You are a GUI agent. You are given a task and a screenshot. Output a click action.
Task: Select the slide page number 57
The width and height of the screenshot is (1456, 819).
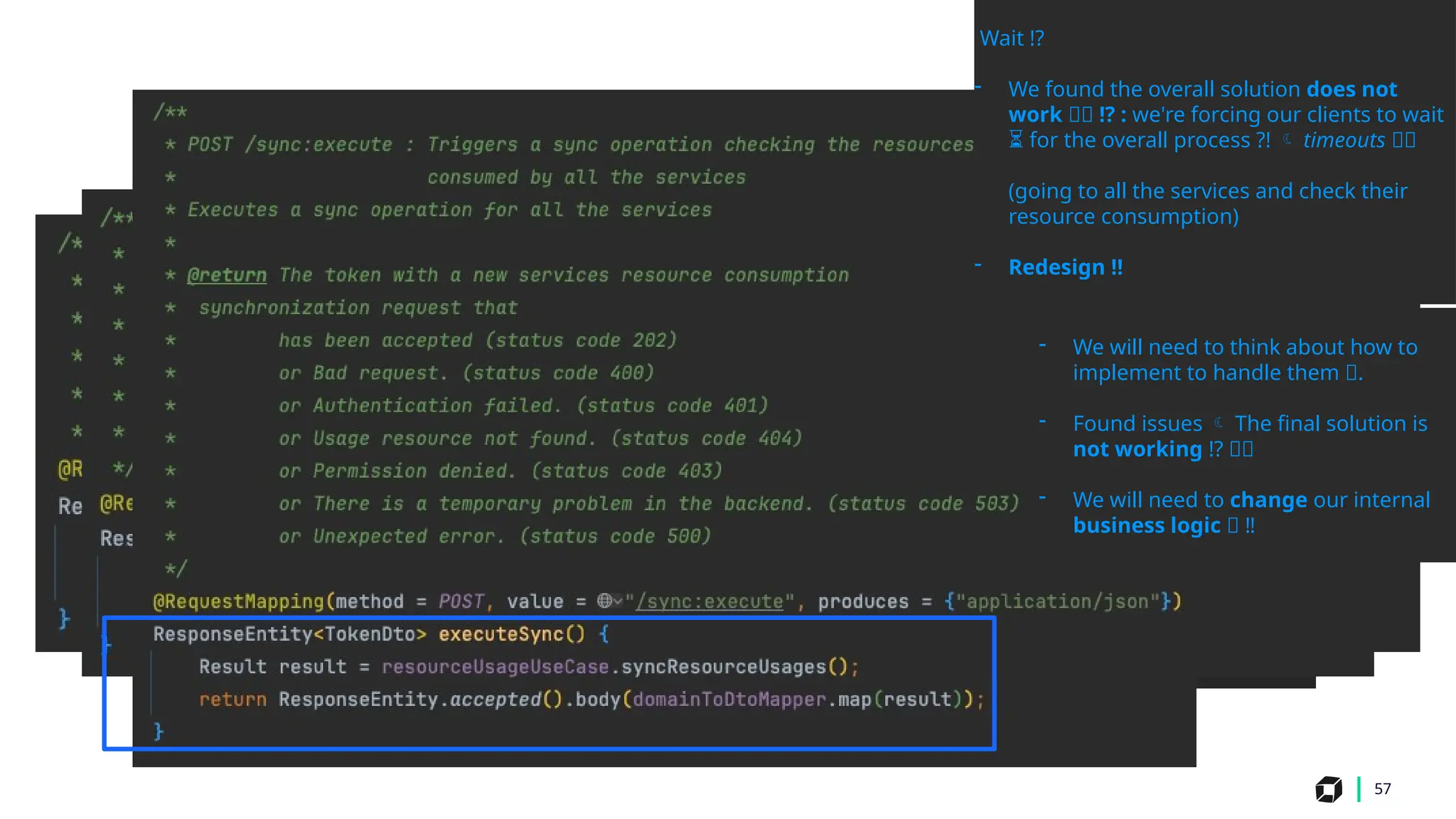pyautogui.click(x=1383, y=788)
